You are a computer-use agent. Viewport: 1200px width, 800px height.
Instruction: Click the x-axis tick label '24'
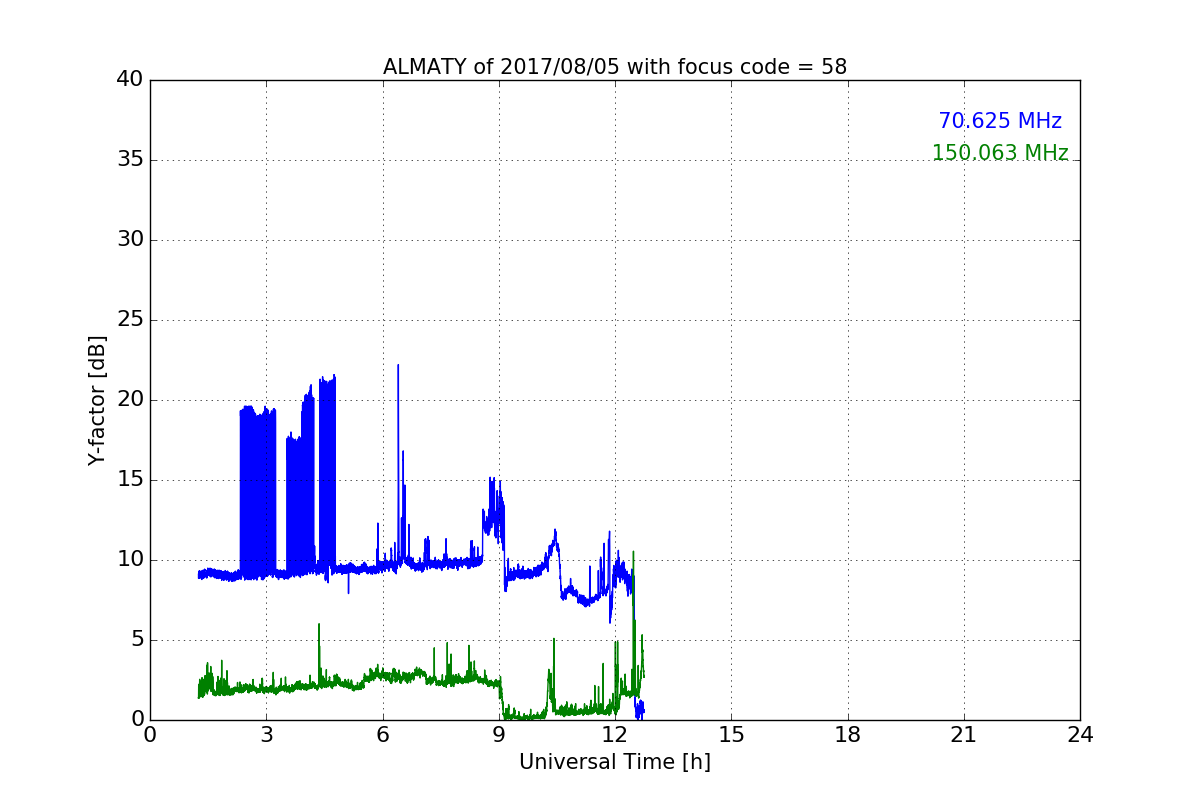coord(1080,735)
